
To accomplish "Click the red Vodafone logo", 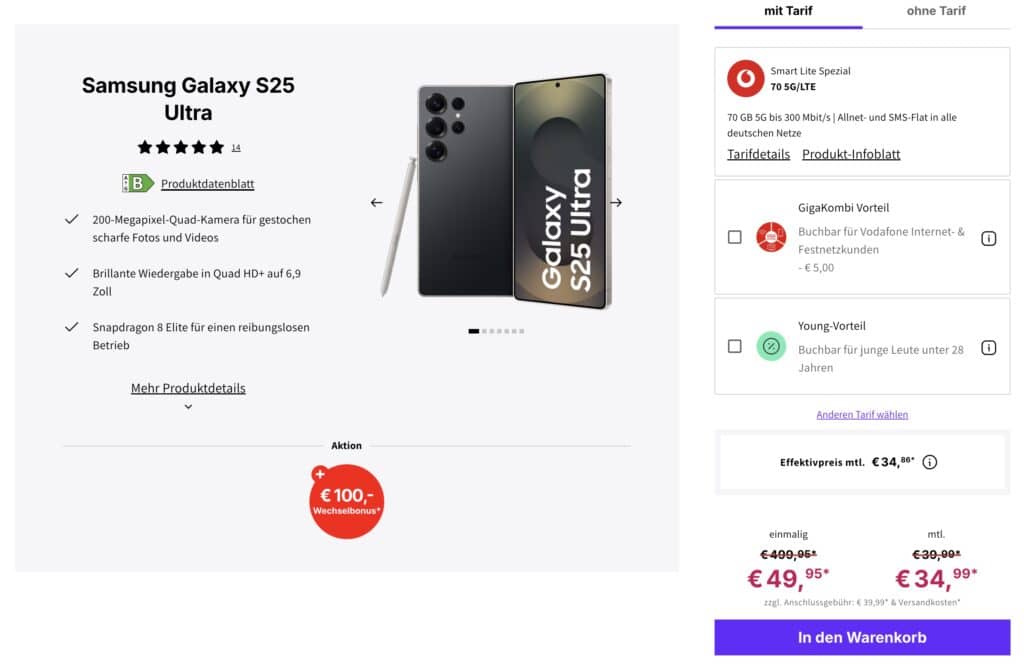I will point(745,78).
